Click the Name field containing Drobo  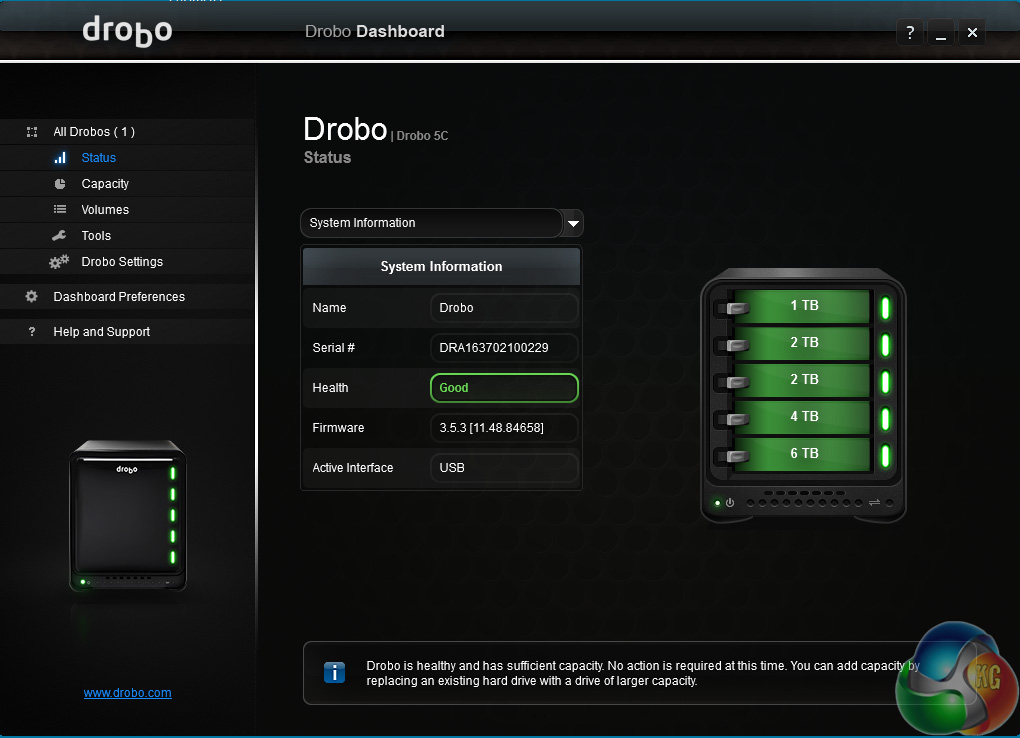(504, 308)
